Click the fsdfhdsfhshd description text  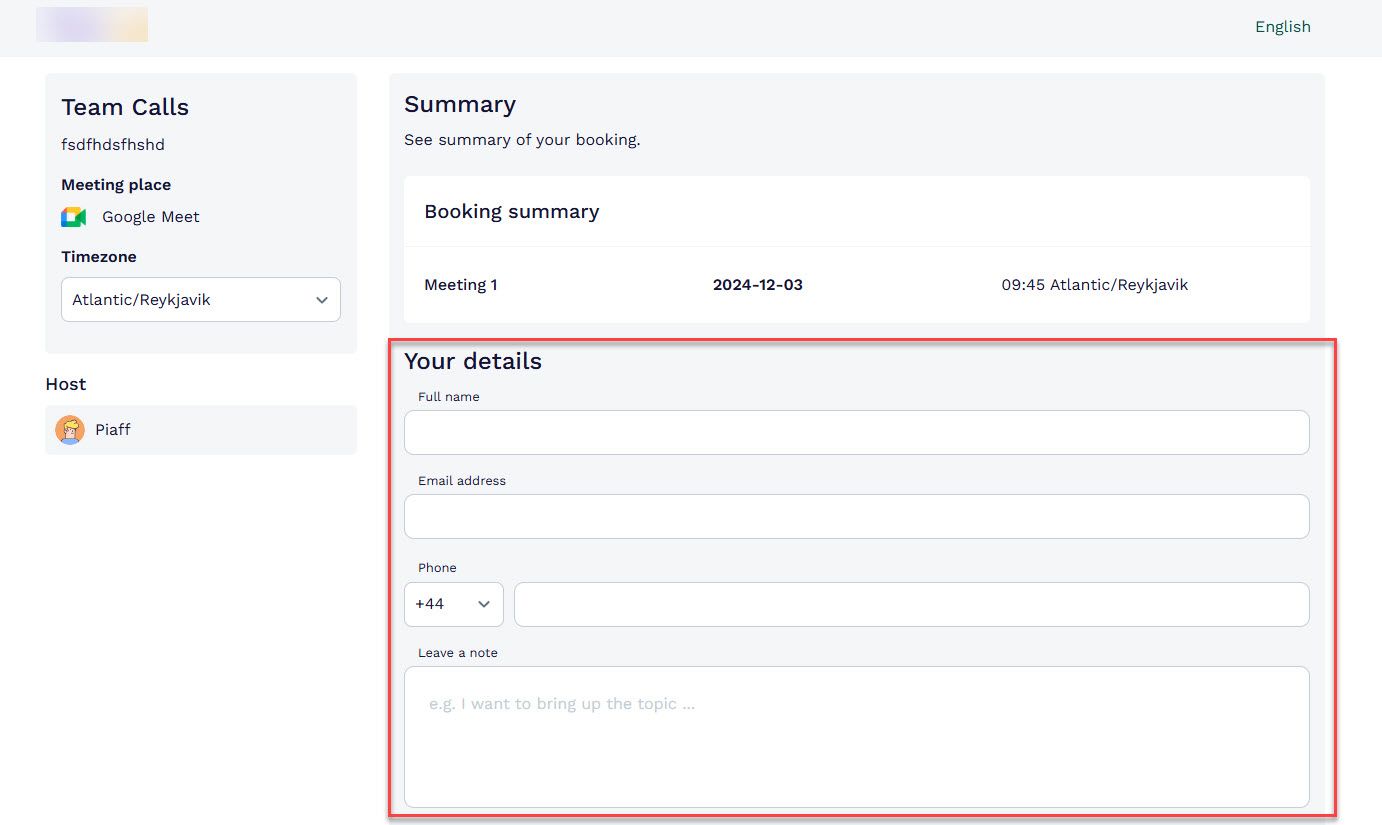click(x=112, y=144)
